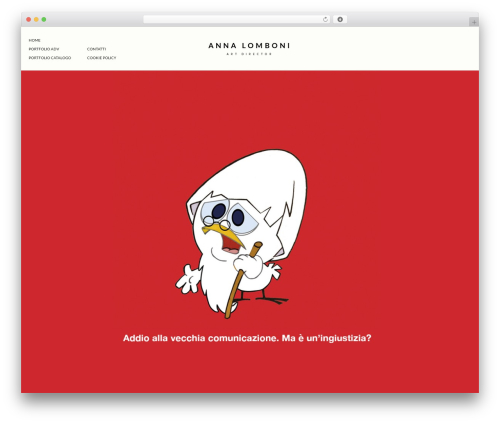The image size is (500, 423).
Task: Open the COOKIE POLICY link
Action: (x=101, y=58)
